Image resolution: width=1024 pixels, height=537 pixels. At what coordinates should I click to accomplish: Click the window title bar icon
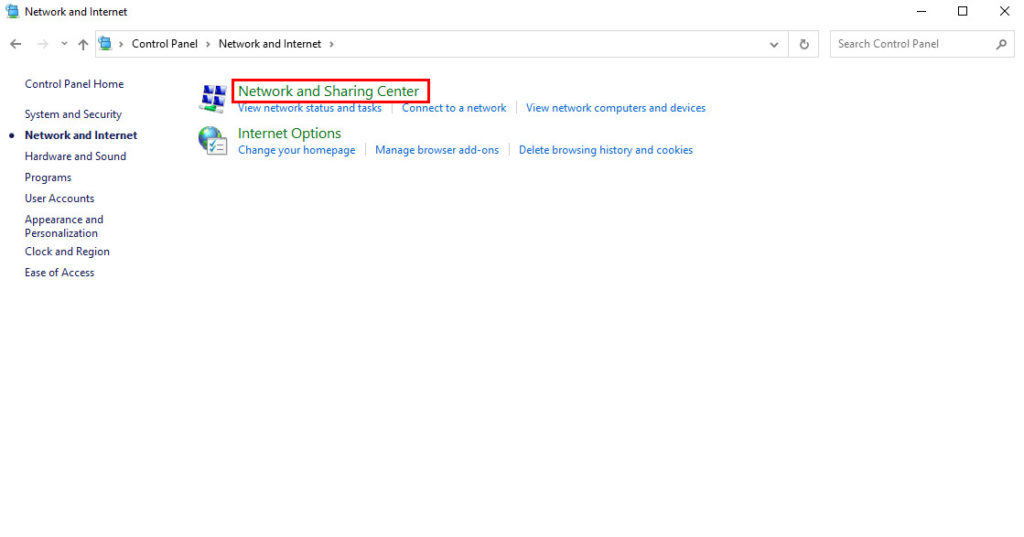(12, 11)
